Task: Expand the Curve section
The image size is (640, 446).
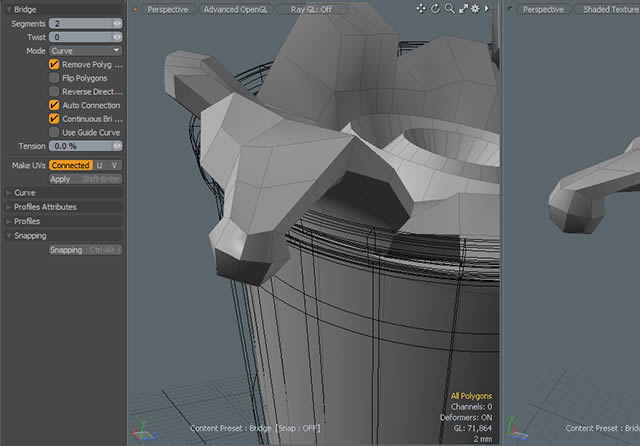Action: click(25, 192)
